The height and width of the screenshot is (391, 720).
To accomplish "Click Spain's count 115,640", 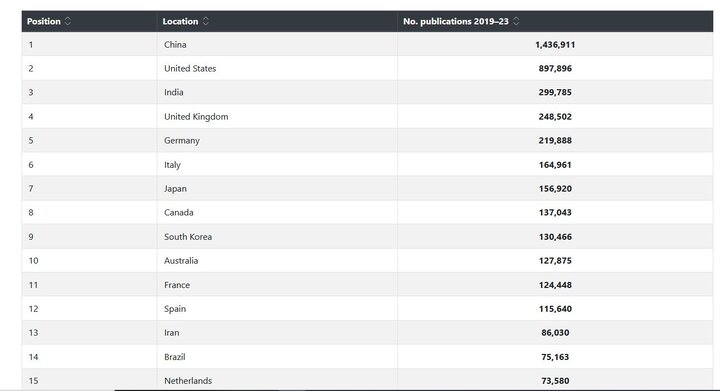I will [555, 309].
